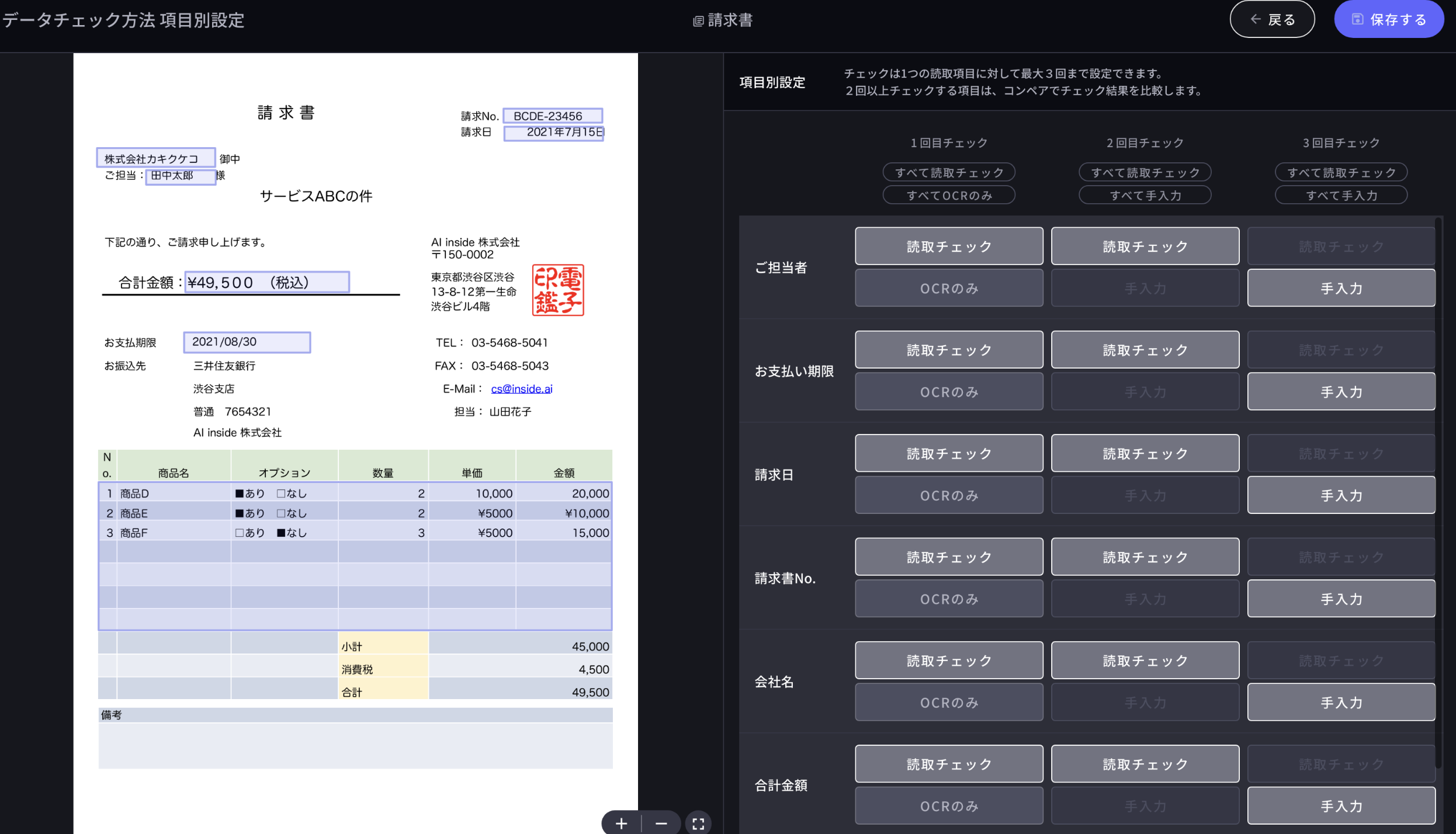Set 会社名 3rd check to 手入力

tap(1341, 702)
